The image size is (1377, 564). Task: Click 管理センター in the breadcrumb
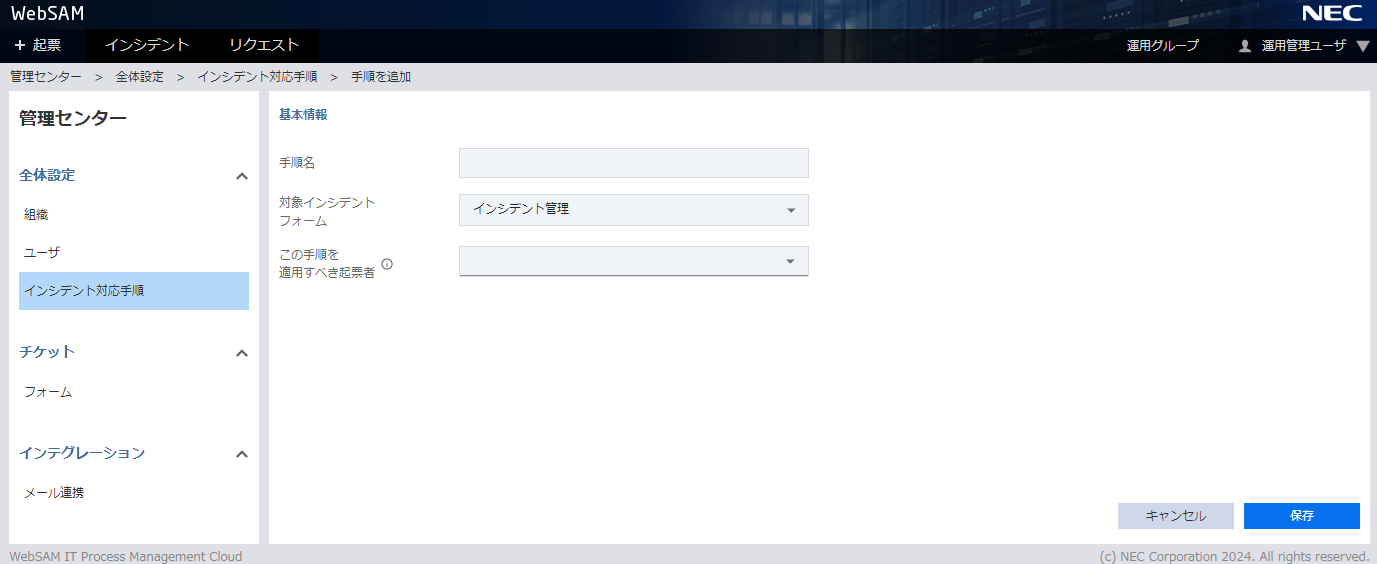tap(46, 77)
